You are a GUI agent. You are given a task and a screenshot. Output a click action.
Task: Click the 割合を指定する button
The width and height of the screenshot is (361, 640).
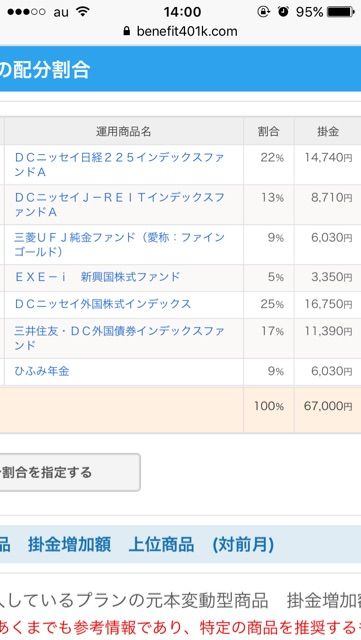(70, 472)
